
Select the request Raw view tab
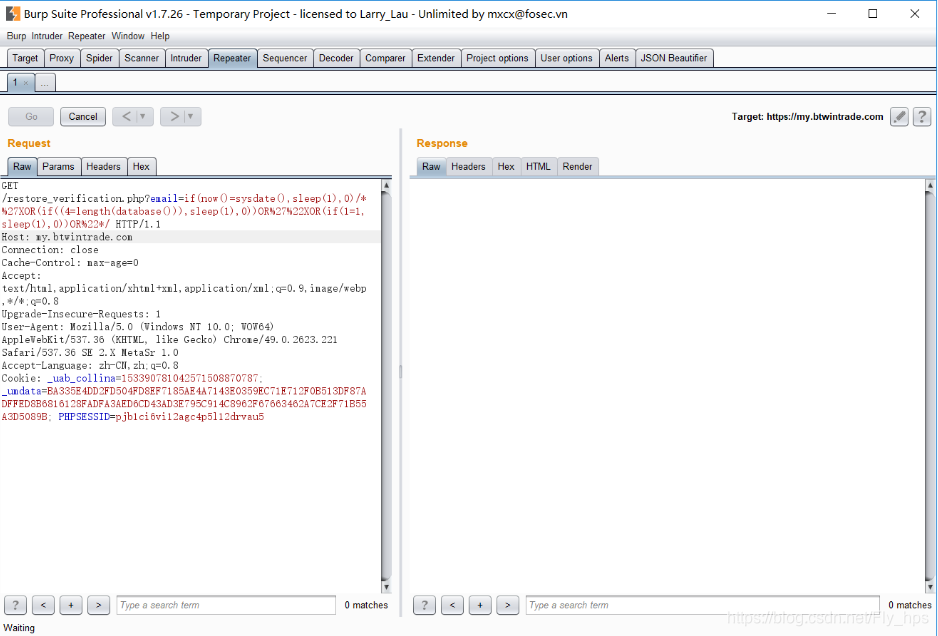tap(22, 166)
